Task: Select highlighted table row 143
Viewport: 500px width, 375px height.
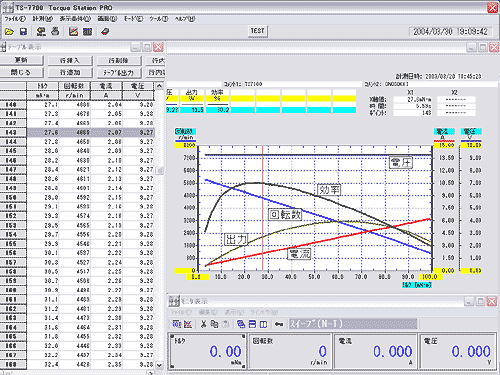Action: point(77,132)
